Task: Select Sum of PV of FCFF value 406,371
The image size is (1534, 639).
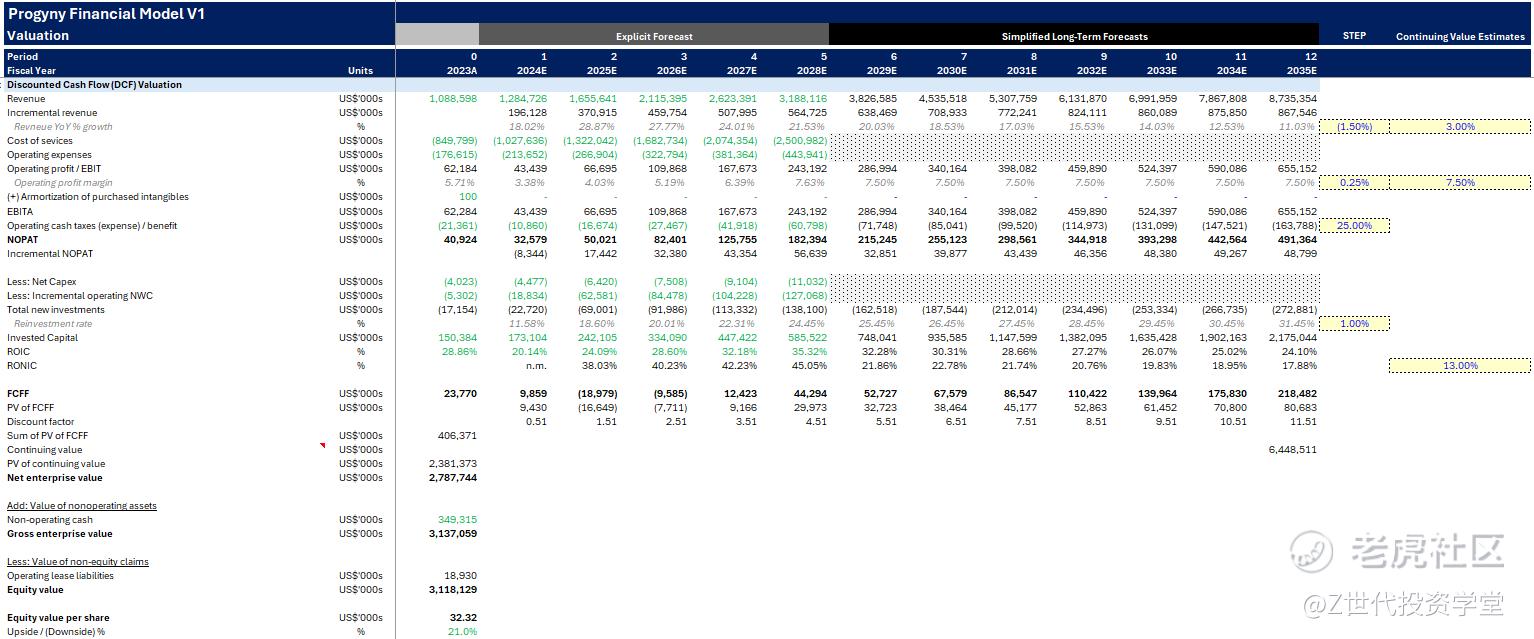Action: tap(458, 436)
